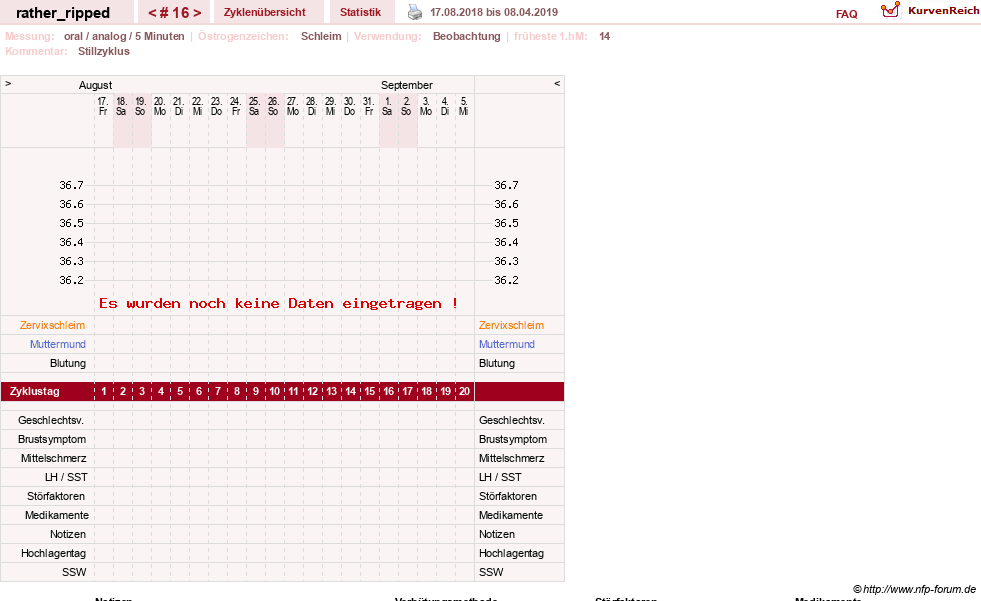Click the Zyklustag header label
Screen dimensions: 981x601
[x=34, y=391]
